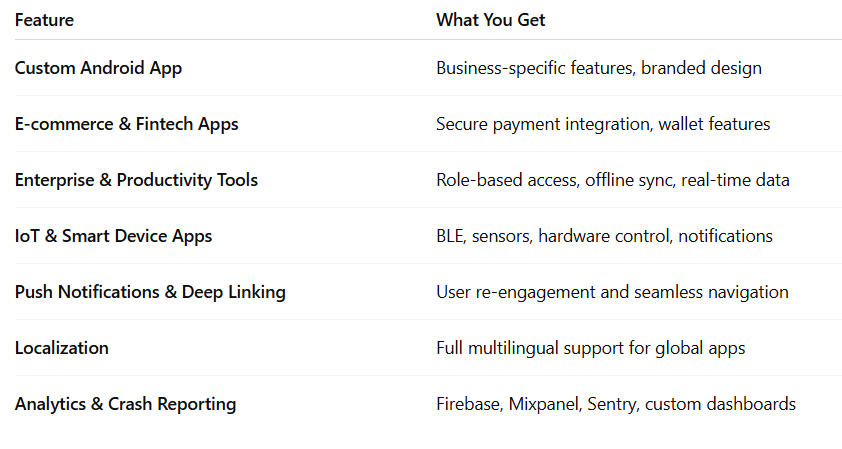Screen dimensions: 842x449
Task: Select the "IoT & Smart Device Apps" cell
Action: 113,236
